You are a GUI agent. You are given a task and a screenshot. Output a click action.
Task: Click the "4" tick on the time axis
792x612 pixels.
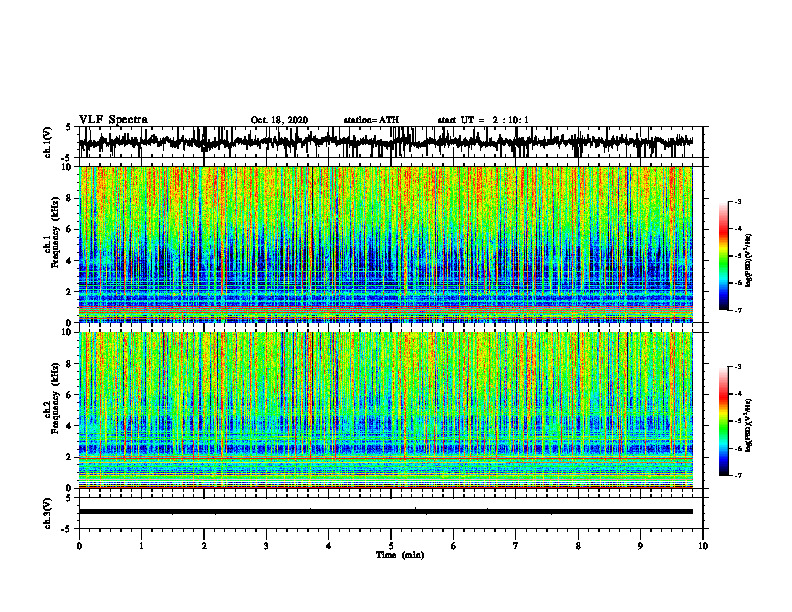coord(329,546)
